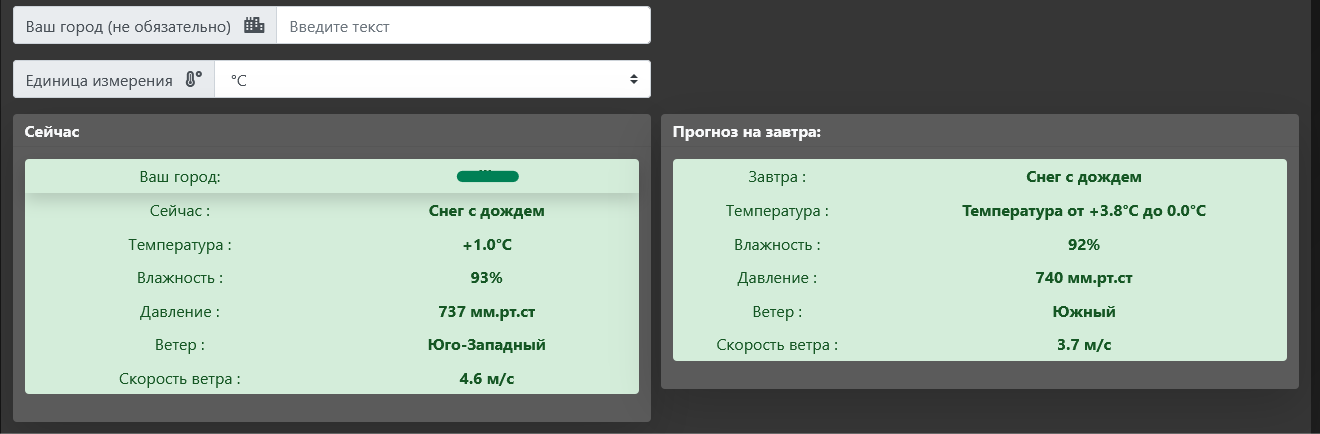Click tomorrow's wind speed 3.7 м/с

point(1084,345)
